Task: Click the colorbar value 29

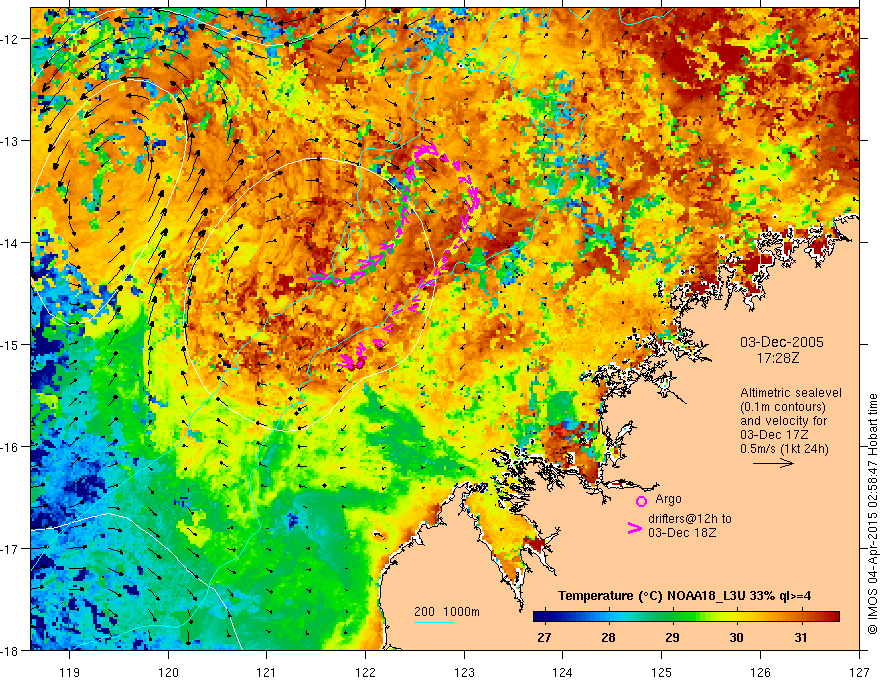Action: (672, 638)
